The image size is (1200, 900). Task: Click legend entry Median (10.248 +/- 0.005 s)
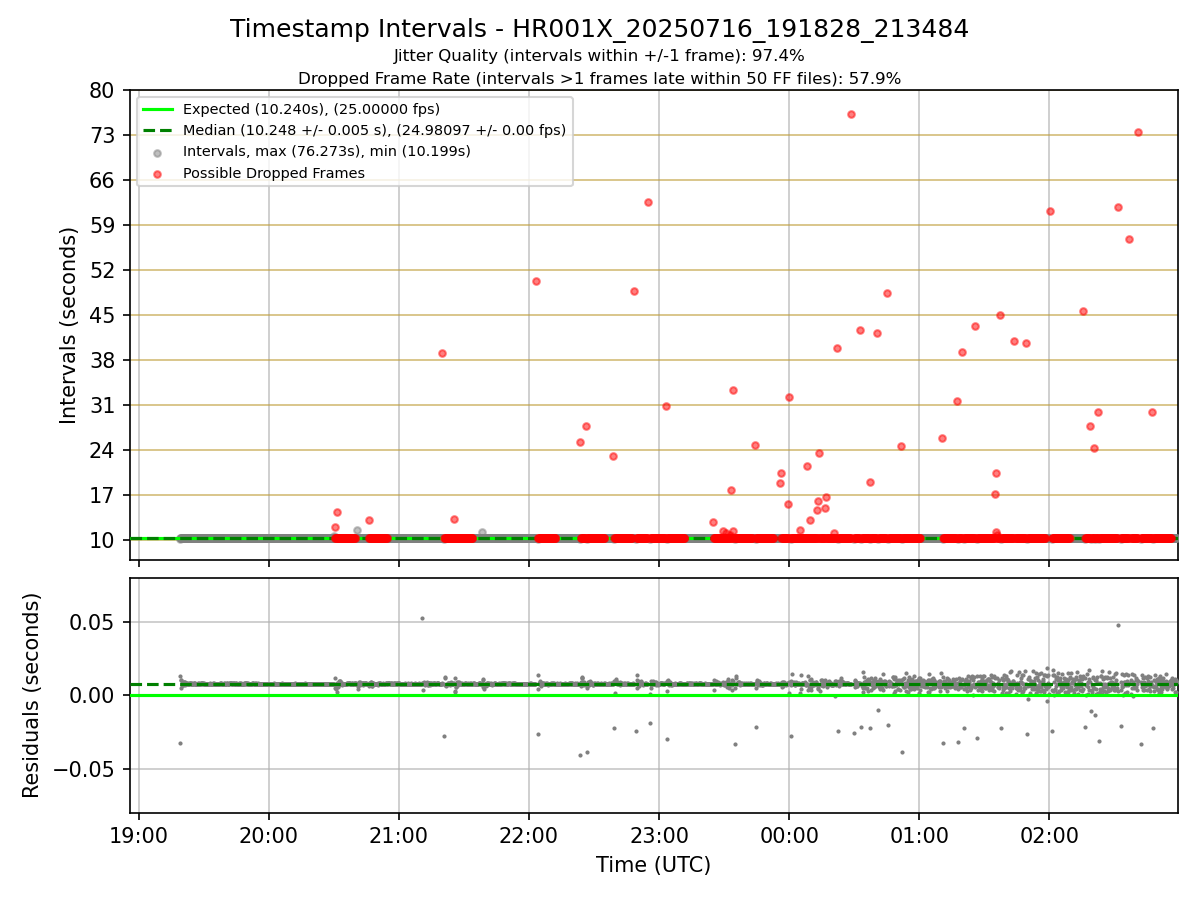click(x=374, y=130)
